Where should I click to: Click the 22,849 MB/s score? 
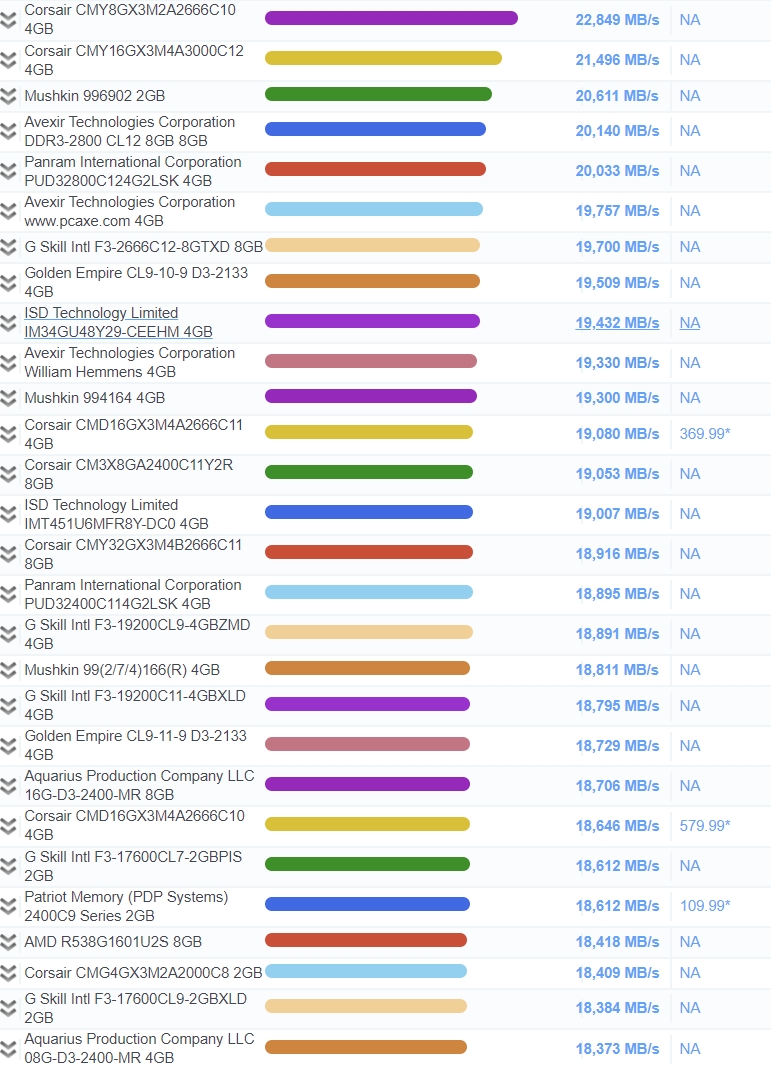click(x=617, y=20)
